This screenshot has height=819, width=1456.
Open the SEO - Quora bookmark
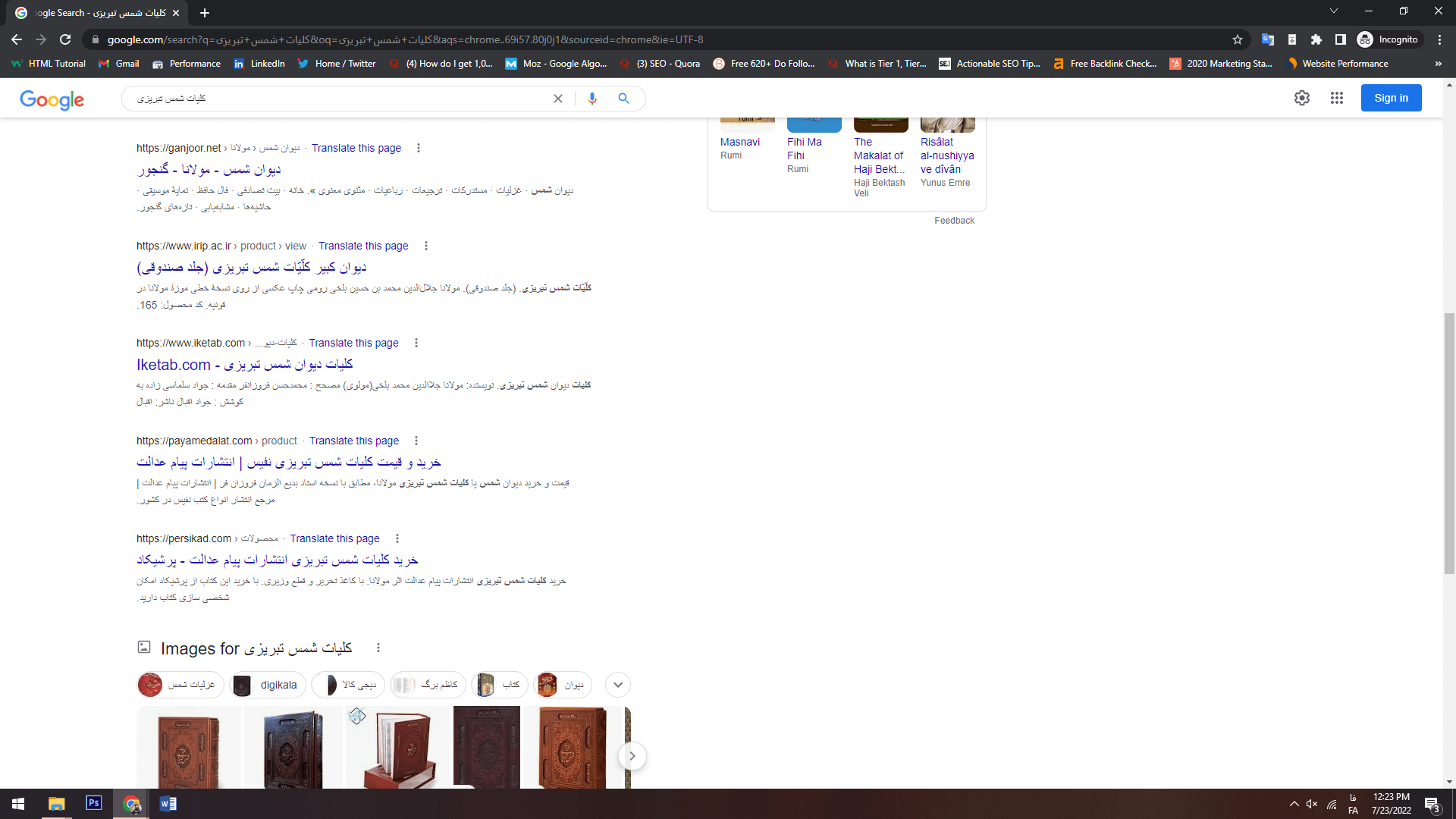(x=660, y=64)
